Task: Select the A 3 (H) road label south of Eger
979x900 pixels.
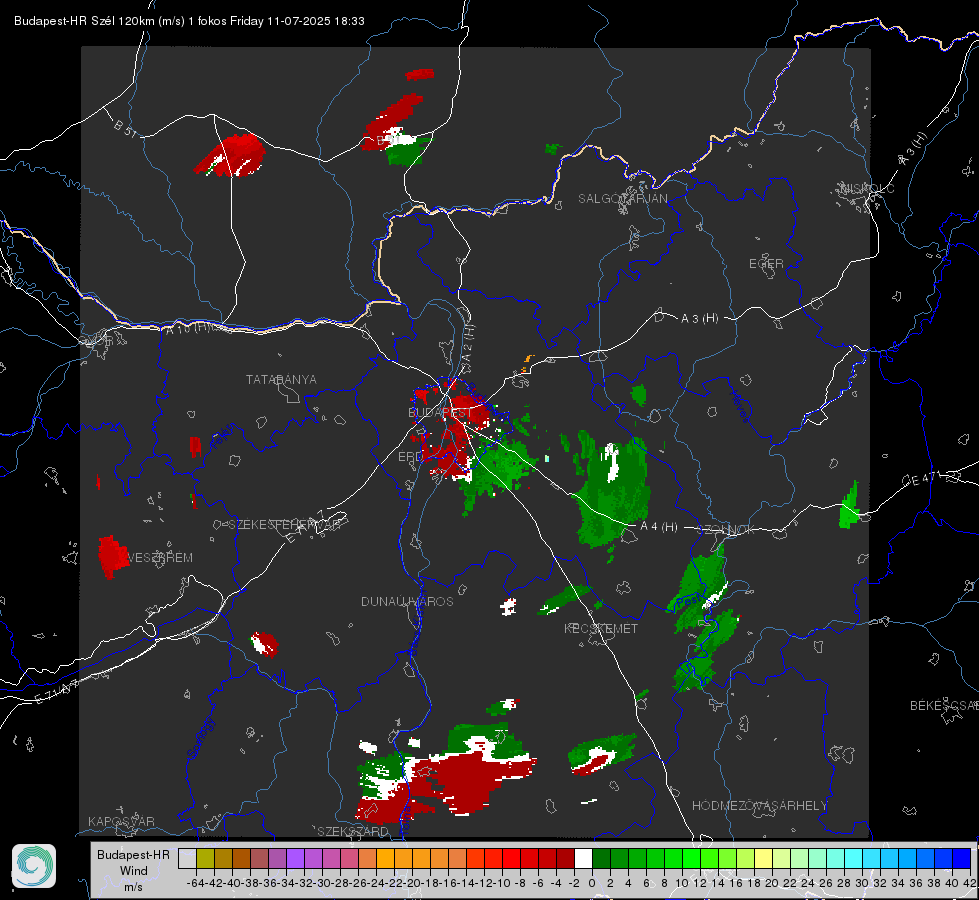Action: pyautogui.click(x=699, y=319)
